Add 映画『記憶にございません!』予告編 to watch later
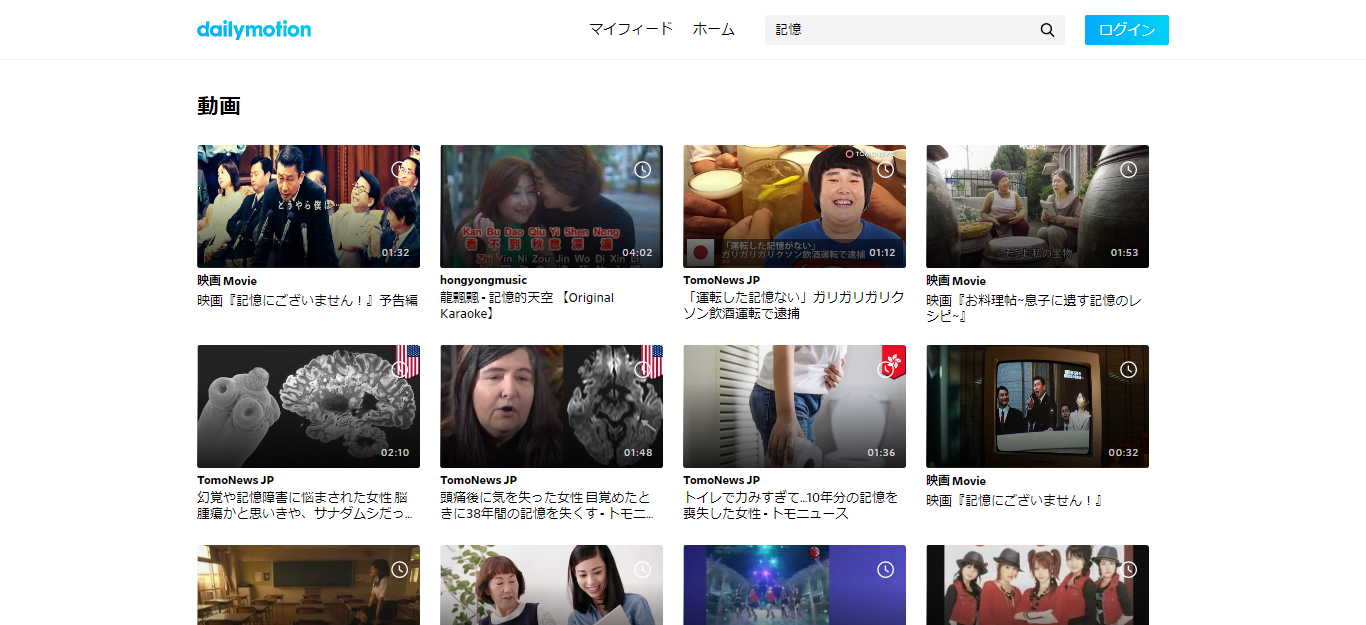This screenshot has width=1366, height=625. 400,169
